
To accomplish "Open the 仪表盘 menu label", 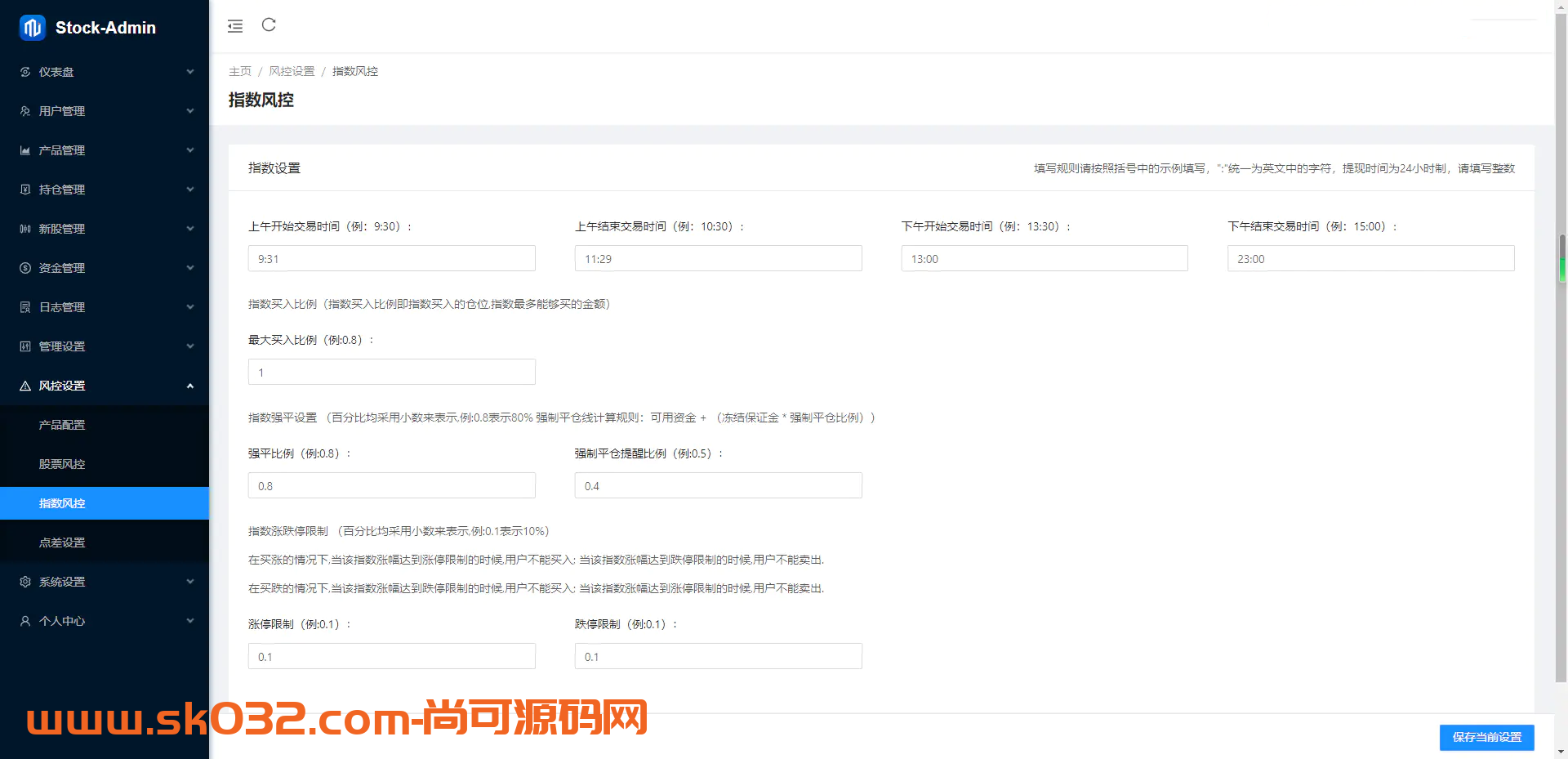I will point(56,72).
